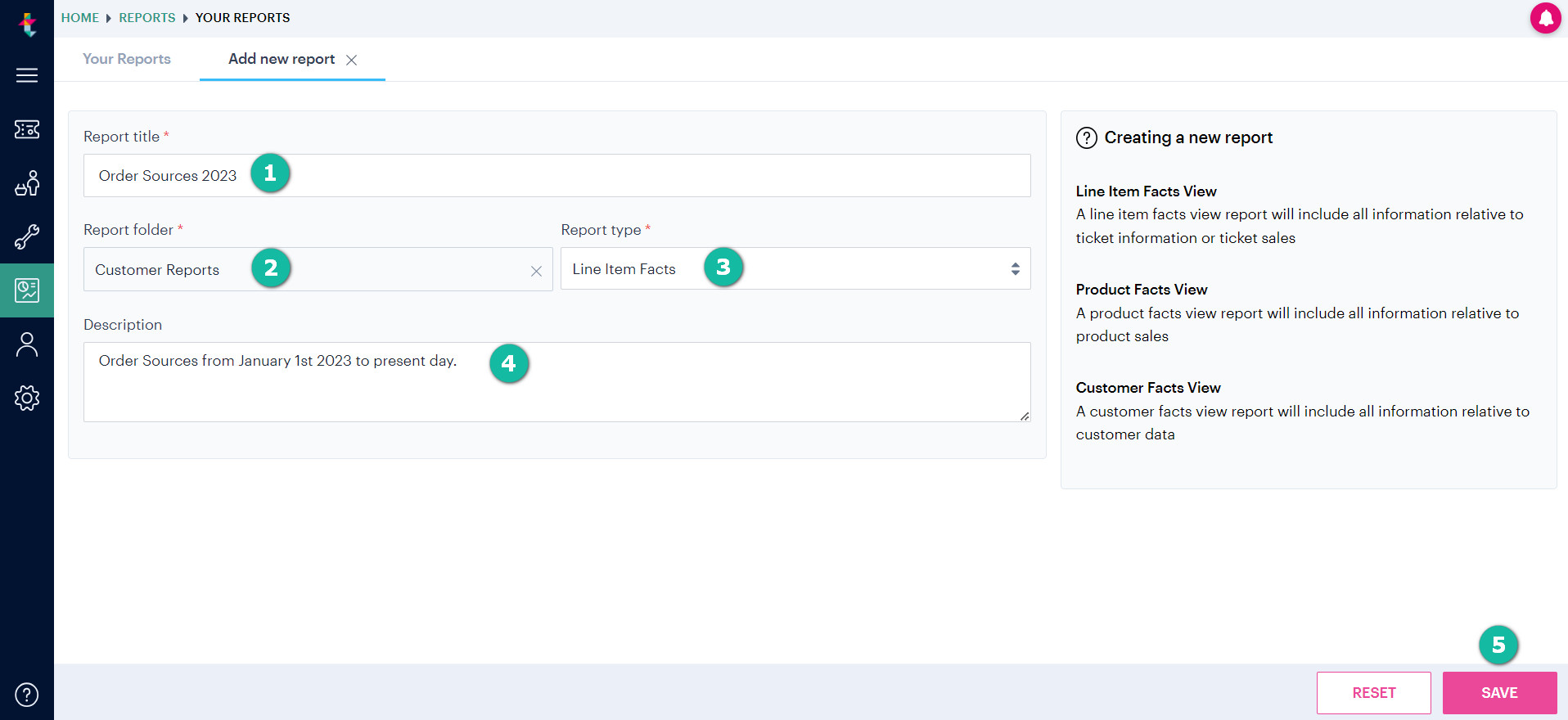Open help question mark icon
1568x720 pixels.
click(x=27, y=695)
